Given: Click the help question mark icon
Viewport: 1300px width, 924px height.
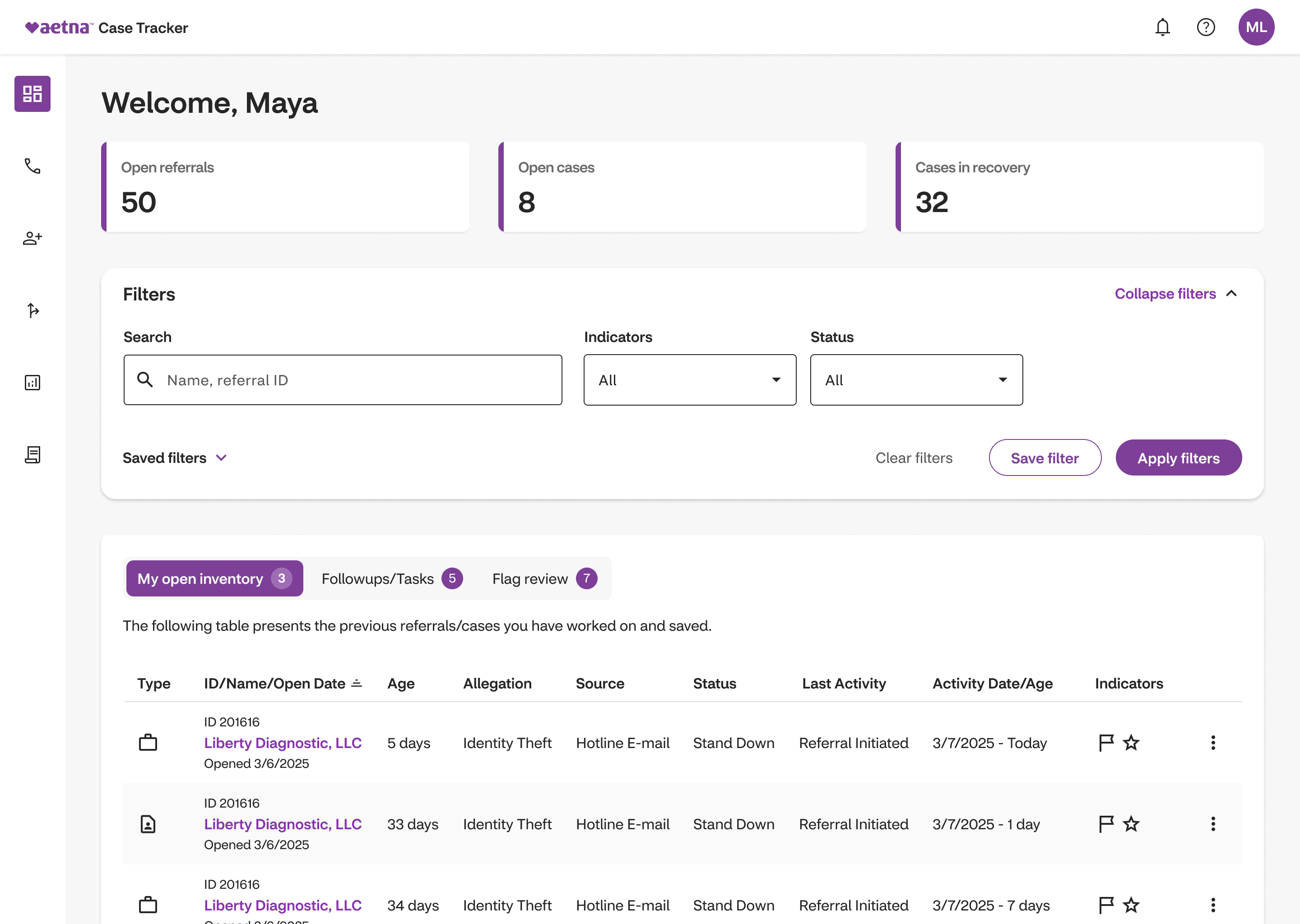Looking at the screenshot, I should coord(1206,28).
